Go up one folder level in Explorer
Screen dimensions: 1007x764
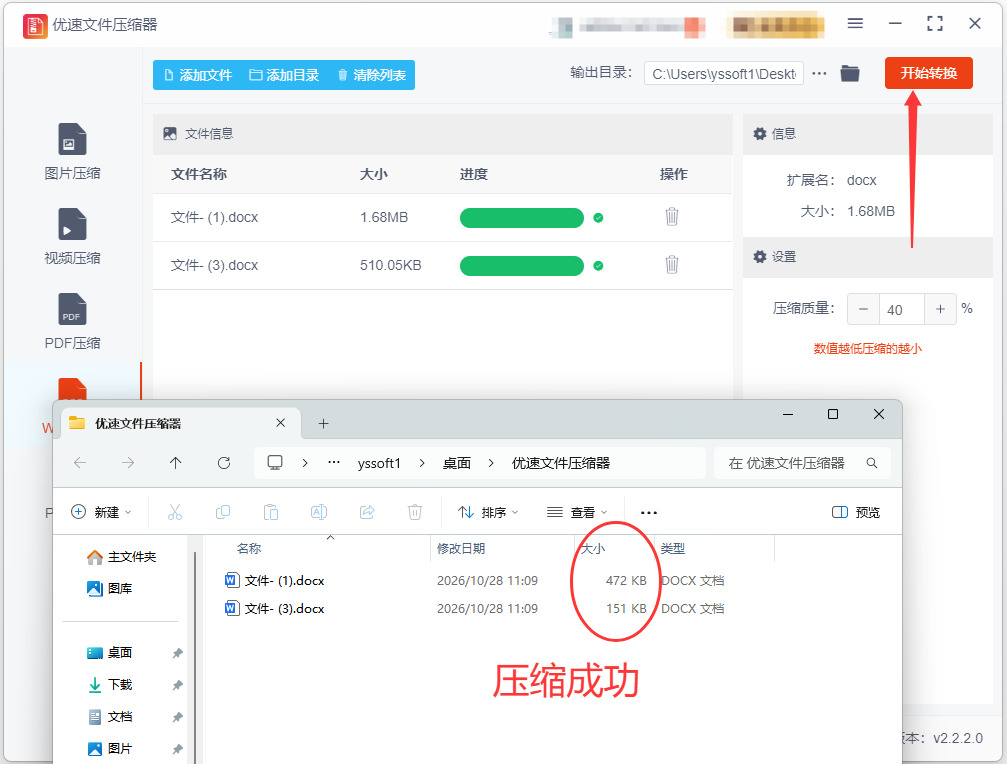point(175,463)
